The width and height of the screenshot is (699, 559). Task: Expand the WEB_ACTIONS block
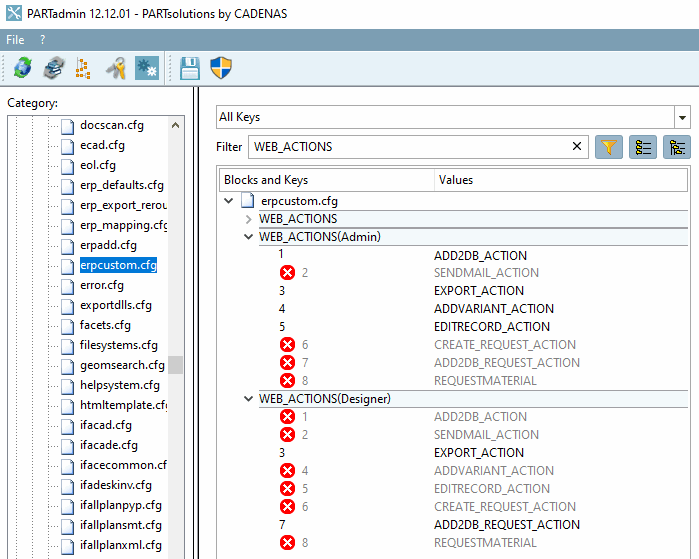click(x=248, y=219)
